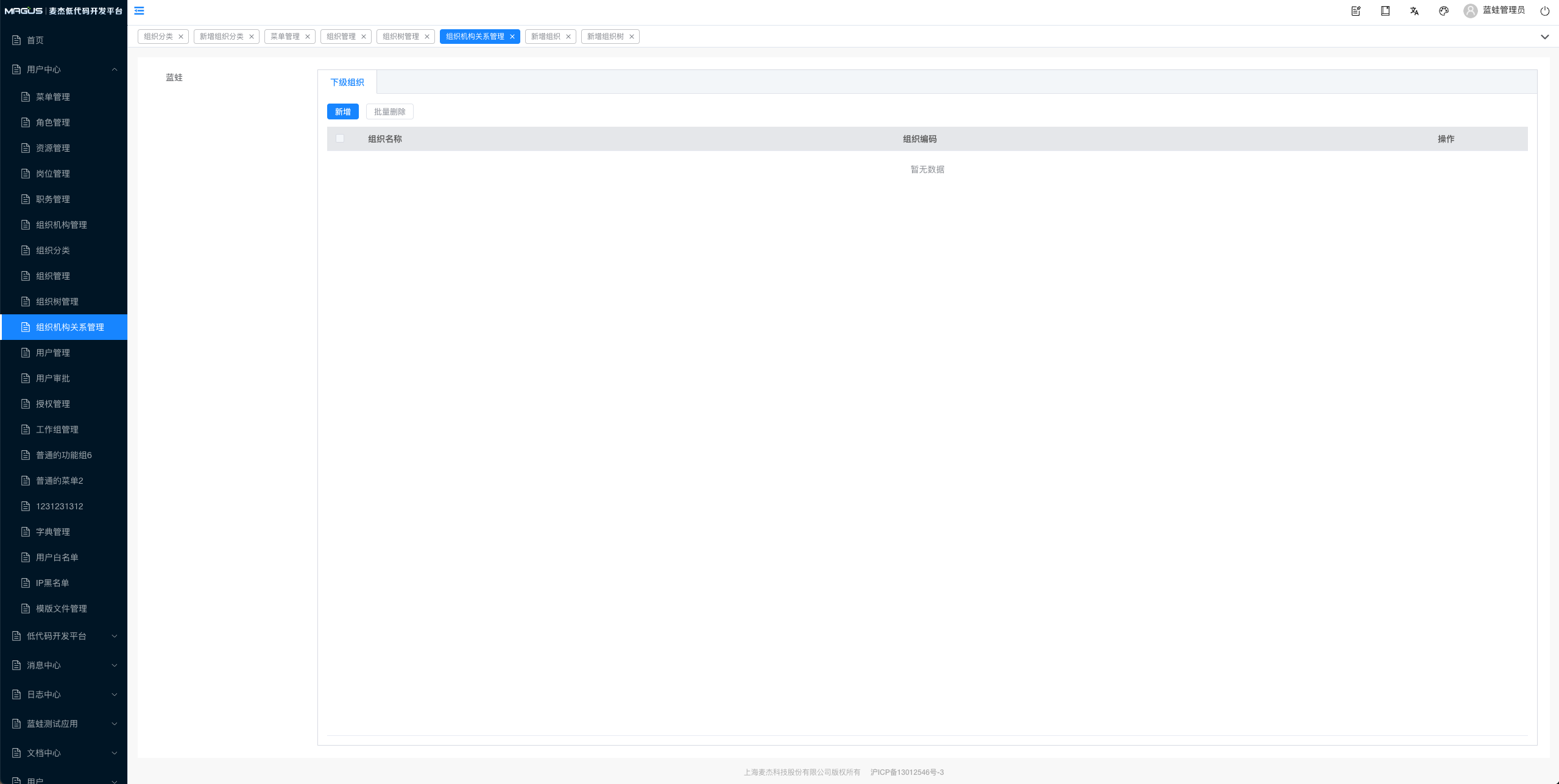Expand the 日志中心 menu group
This screenshot has width=1559, height=784.
pyautogui.click(x=63, y=694)
